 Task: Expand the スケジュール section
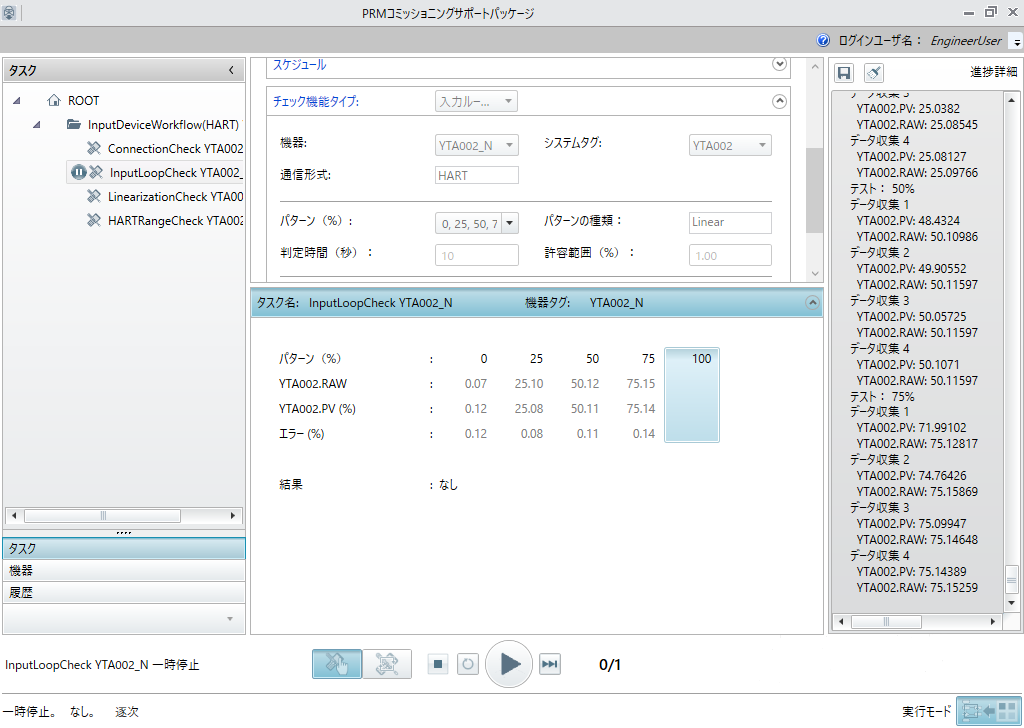779,64
